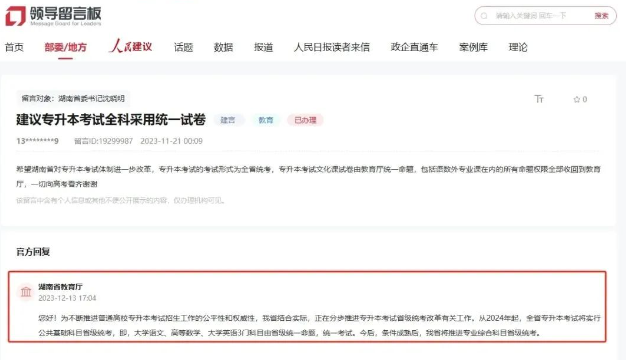This screenshot has height=360, width=626.
Task: Click the star favorite icon
Action: [576, 99]
